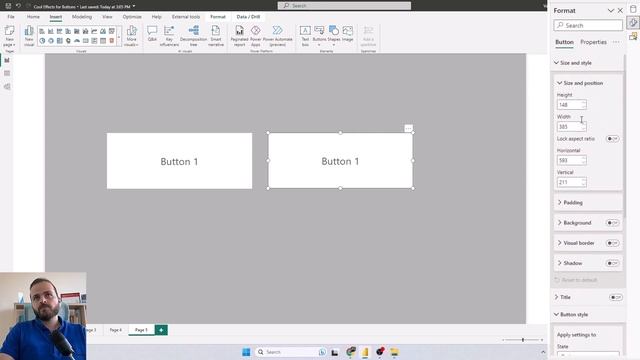Screen dimensions: 640x360
Task: Toggle the Visual border setting
Action: (612, 243)
